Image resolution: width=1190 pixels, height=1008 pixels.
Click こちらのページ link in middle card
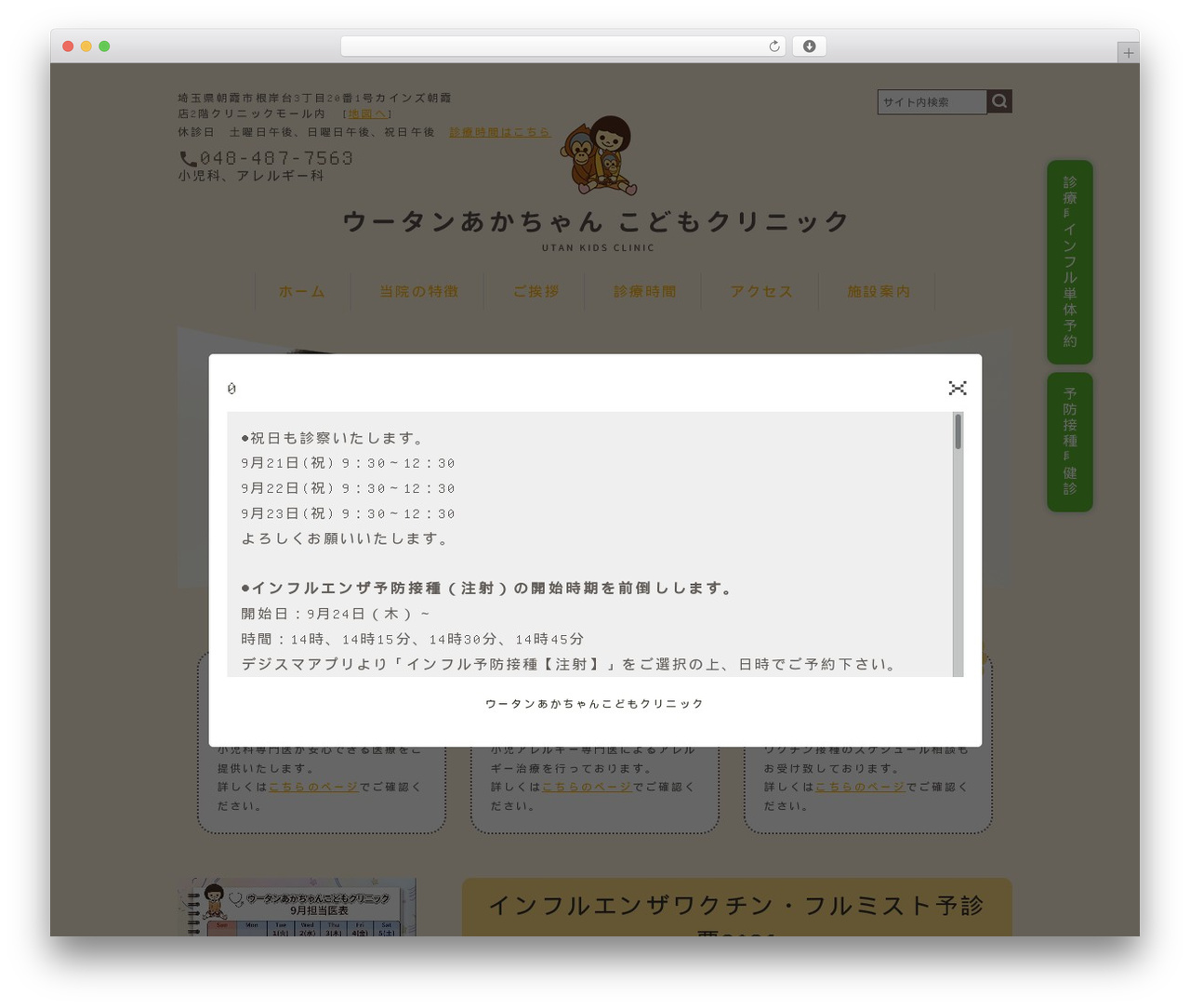pyautogui.click(x=587, y=787)
